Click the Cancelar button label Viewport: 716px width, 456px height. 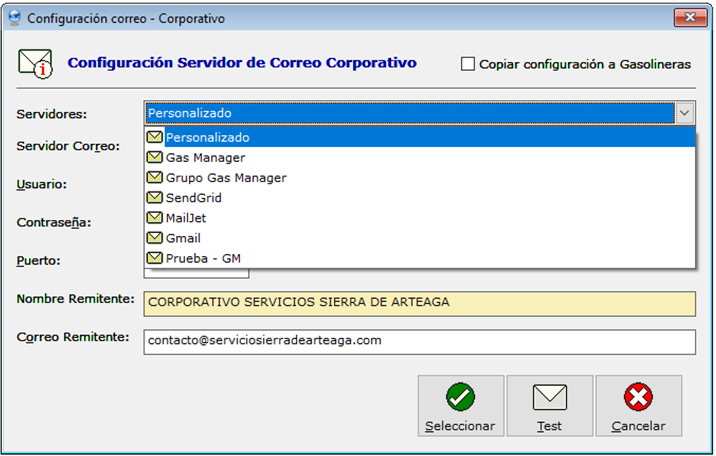[x=638, y=426]
